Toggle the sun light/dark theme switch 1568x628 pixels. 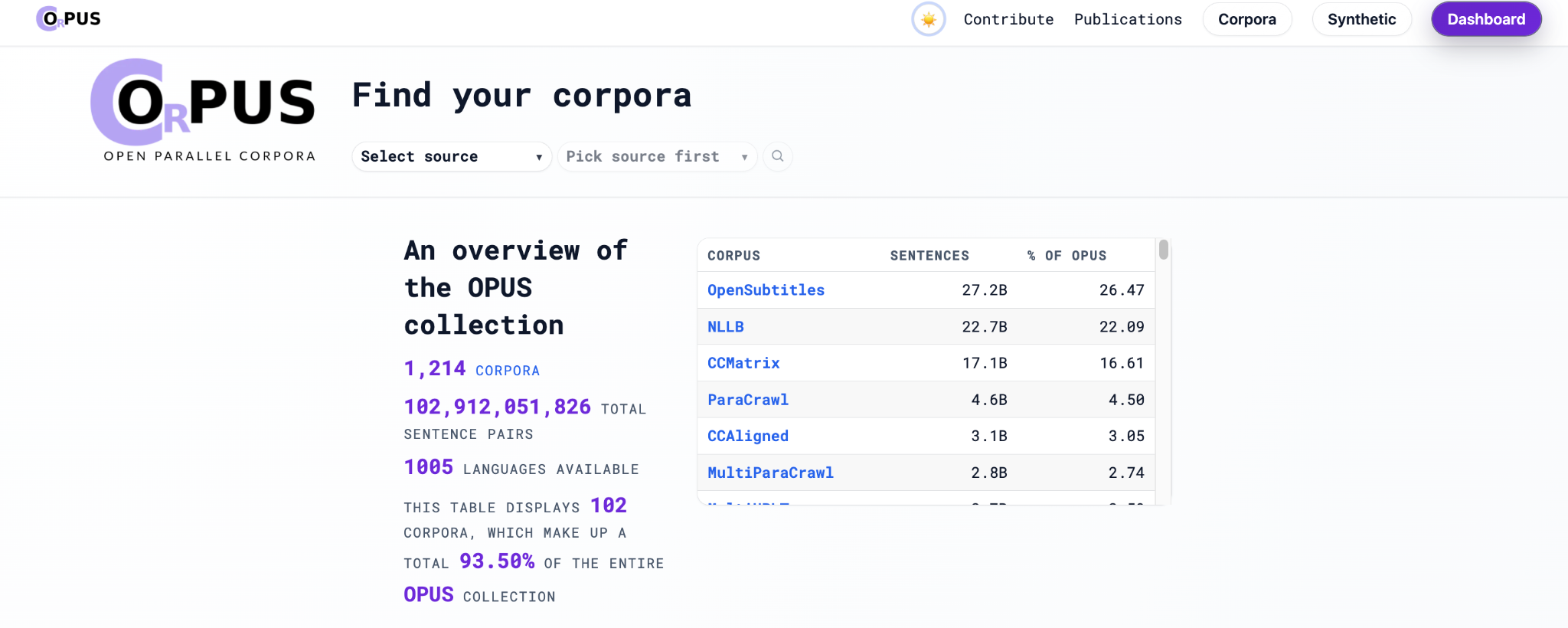pos(928,19)
